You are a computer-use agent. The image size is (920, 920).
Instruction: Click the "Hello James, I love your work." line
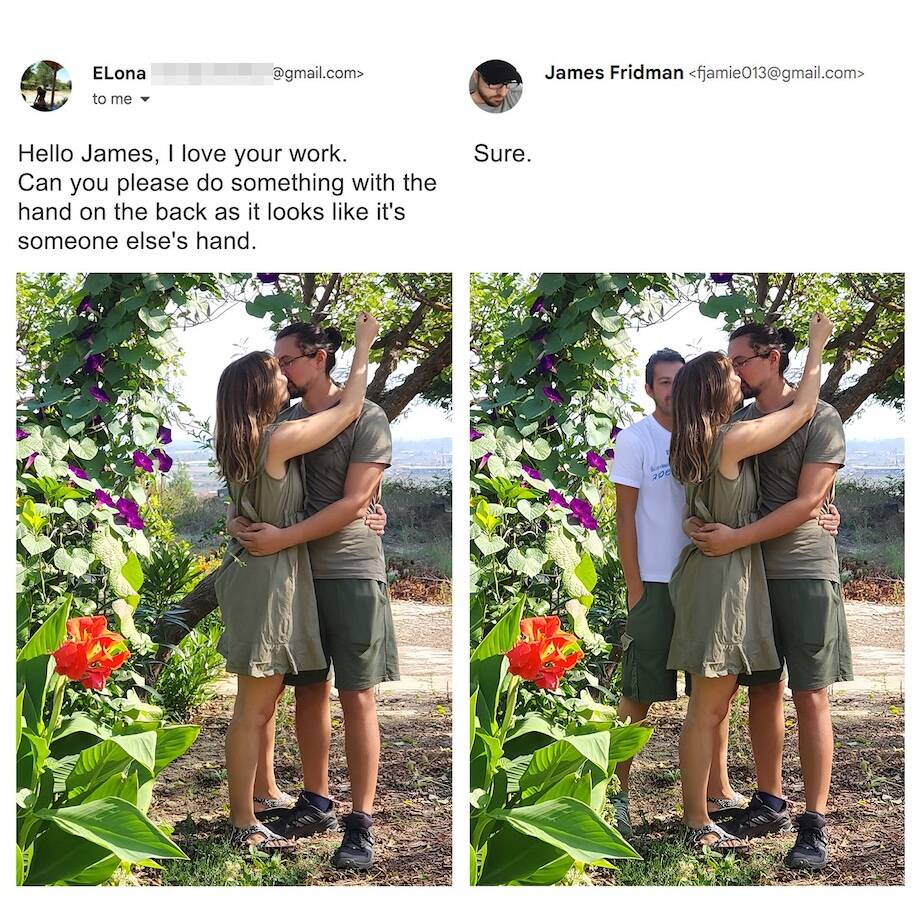pos(182,154)
